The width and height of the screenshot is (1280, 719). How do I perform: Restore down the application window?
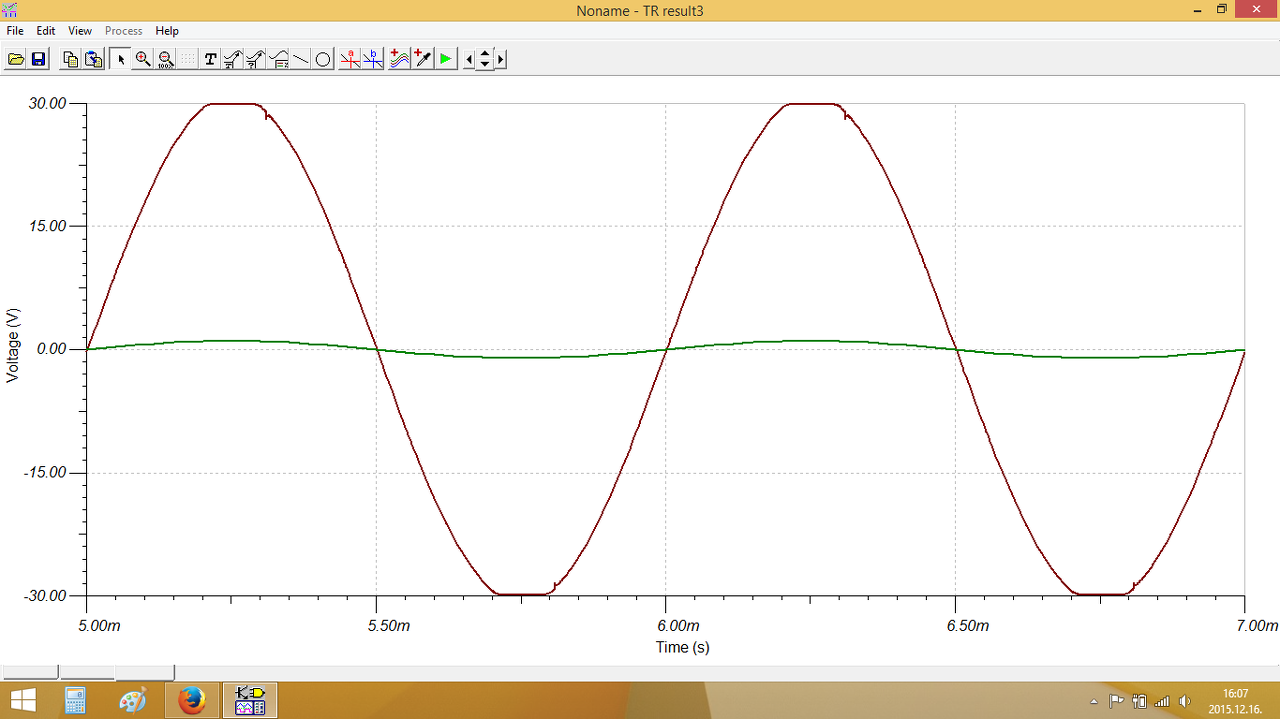coord(1221,9)
